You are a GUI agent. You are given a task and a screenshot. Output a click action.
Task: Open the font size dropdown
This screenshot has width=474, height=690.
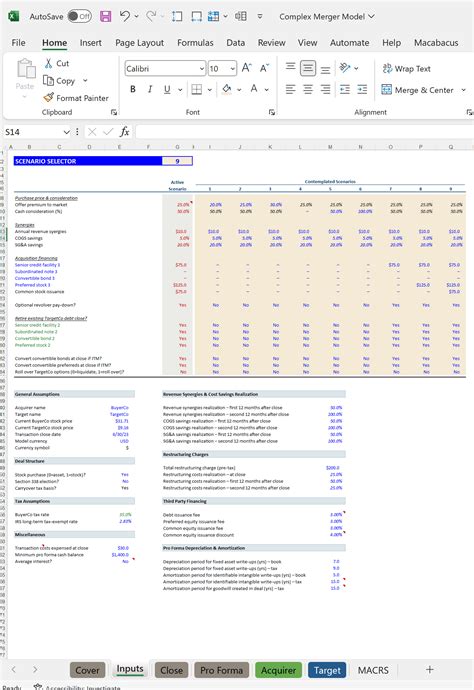click(x=232, y=69)
